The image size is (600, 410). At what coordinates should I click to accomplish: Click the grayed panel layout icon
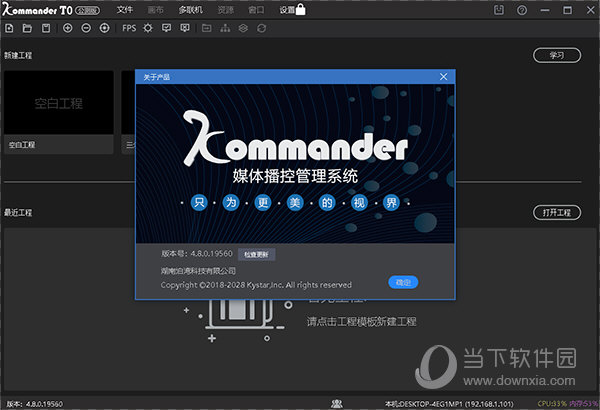[x=207, y=28]
